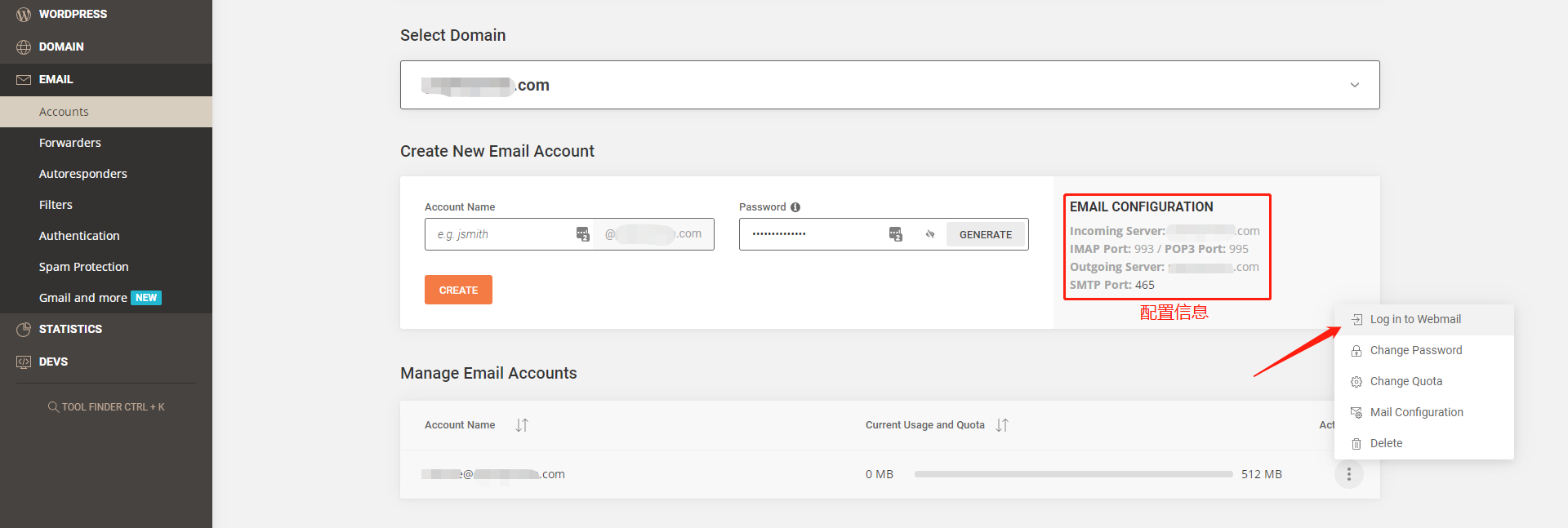Click the orange CREATE button
This screenshot has height=528, width=1568.
[458, 290]
